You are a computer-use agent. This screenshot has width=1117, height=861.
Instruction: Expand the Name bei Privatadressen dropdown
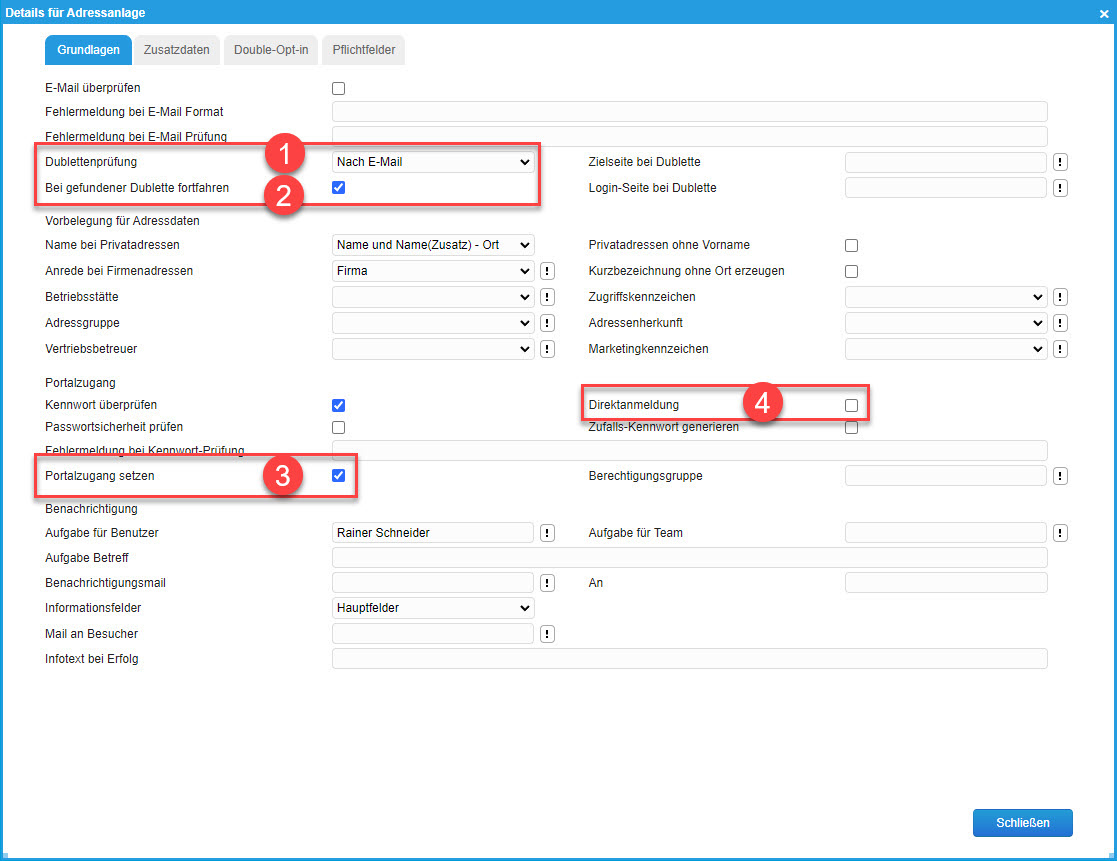(x=433, y=245)
